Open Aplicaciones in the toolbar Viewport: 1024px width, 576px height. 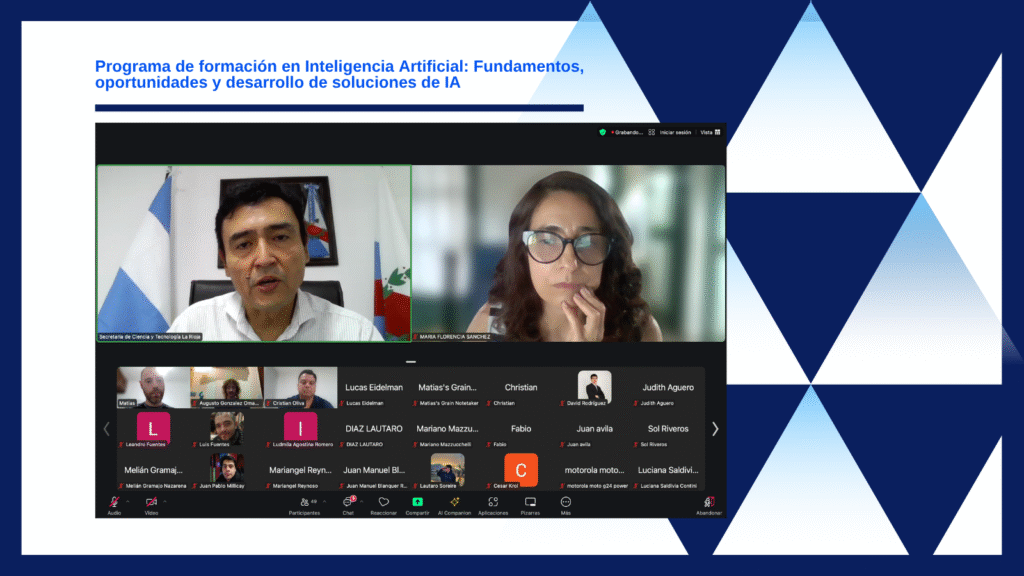(493, 503)
